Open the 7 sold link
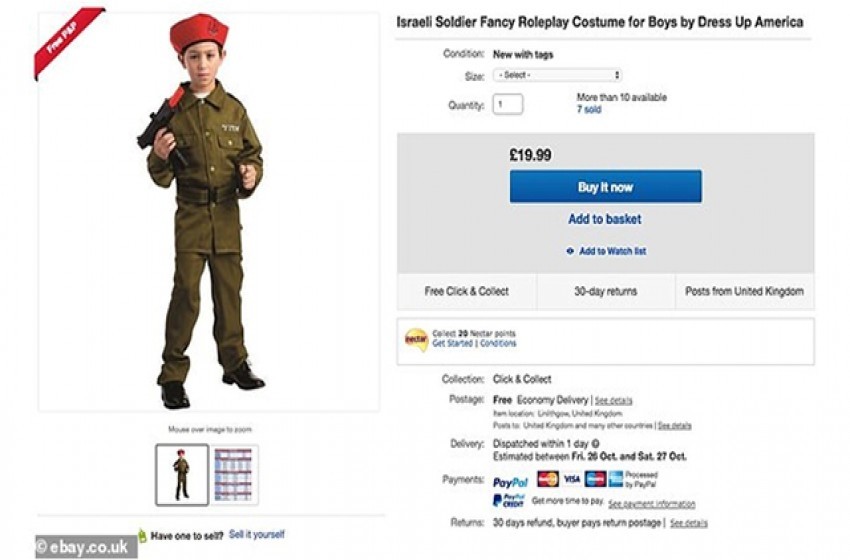The width and height of the screenshot is (850, 560). pos(588,110)
